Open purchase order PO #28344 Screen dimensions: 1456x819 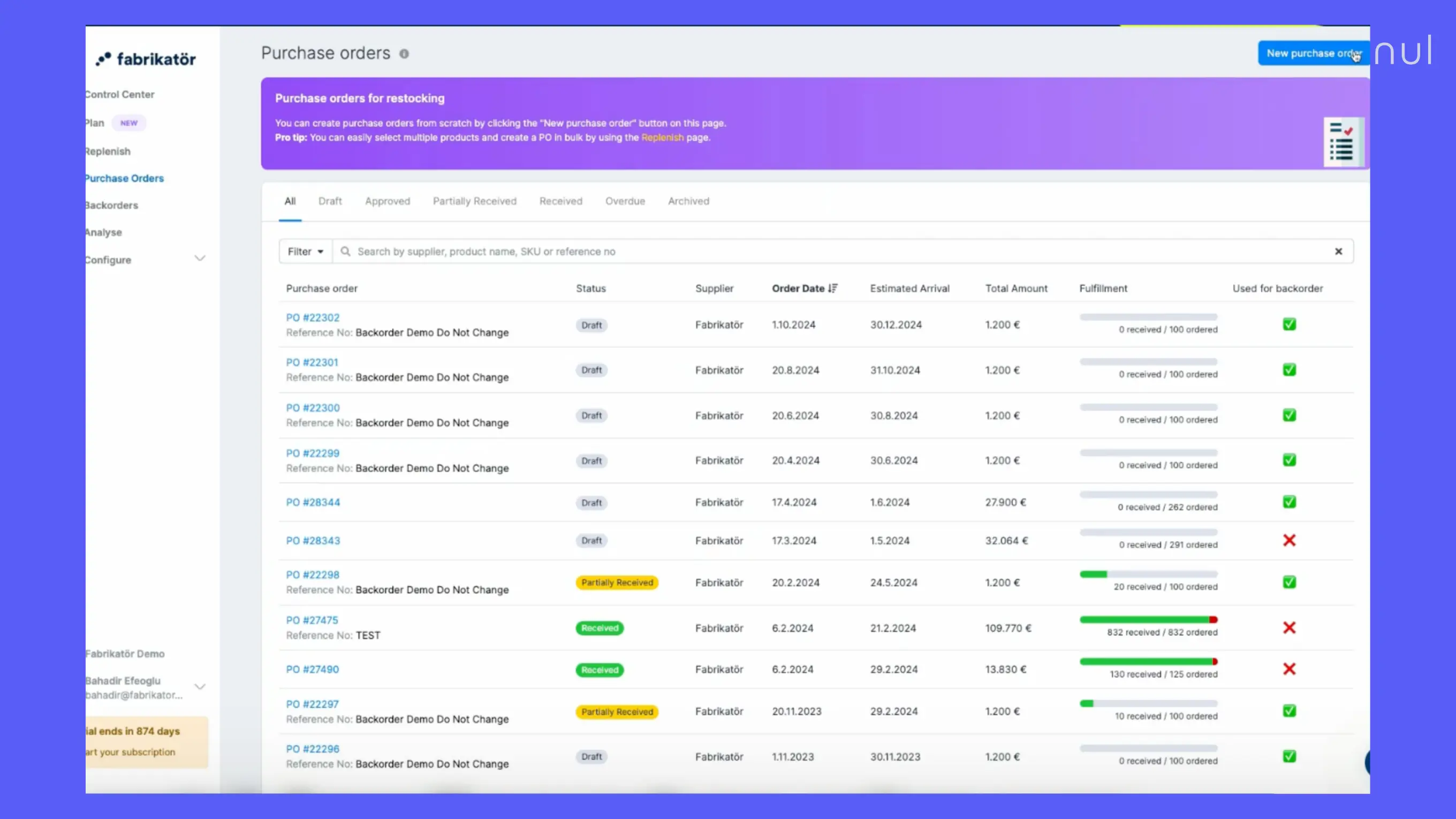(313, 503)
